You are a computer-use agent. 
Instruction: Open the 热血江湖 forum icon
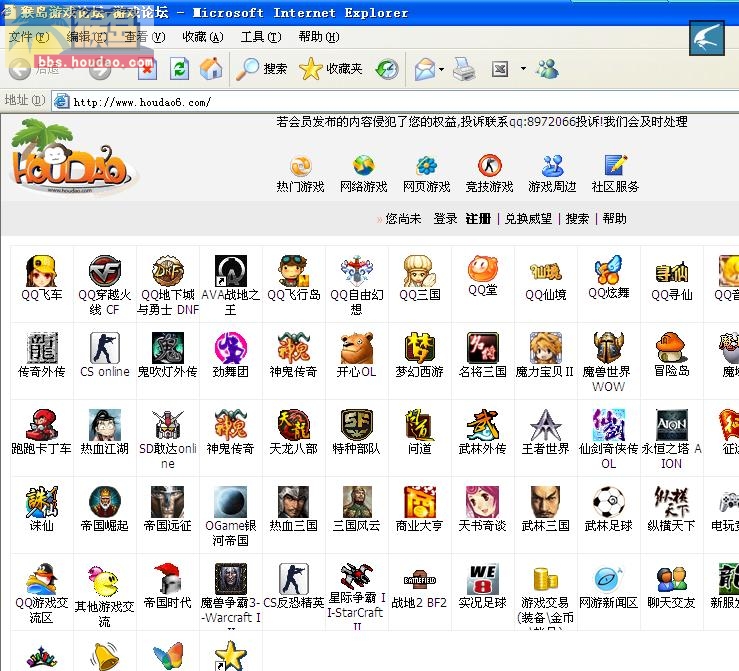[x=105, y=425]
